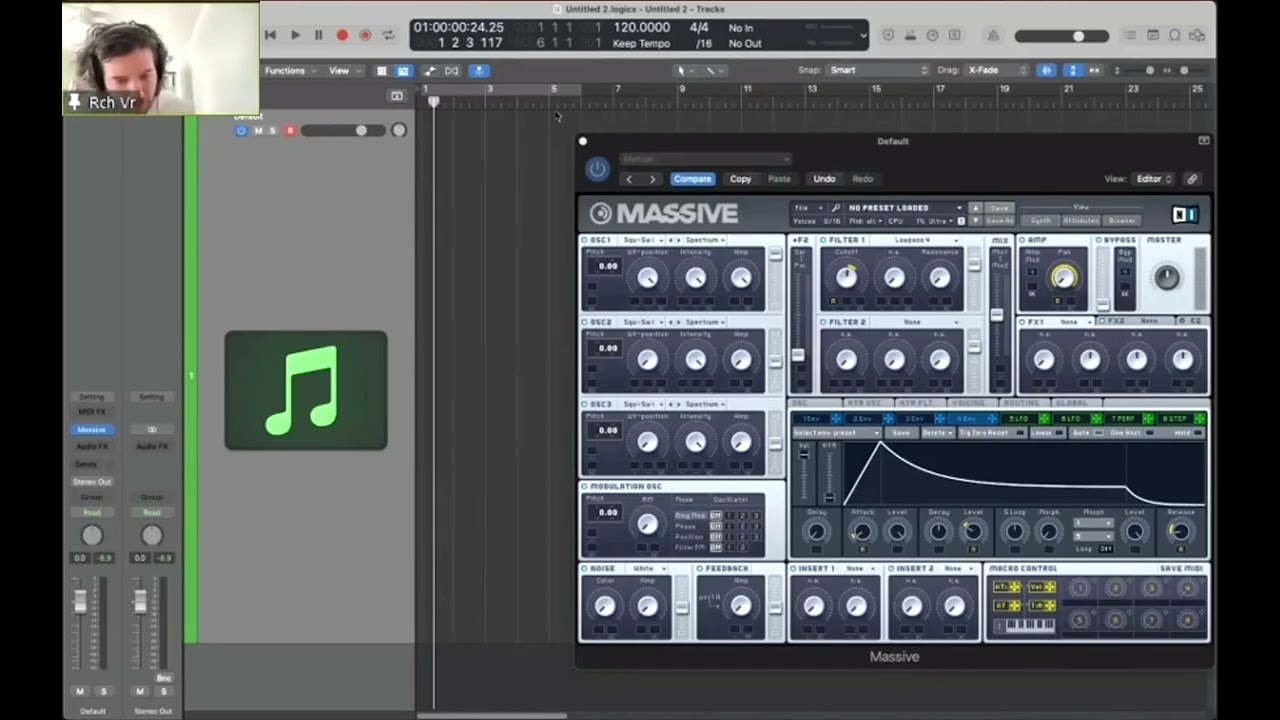Toggle the Massive plugin power button

pos(597,169)
